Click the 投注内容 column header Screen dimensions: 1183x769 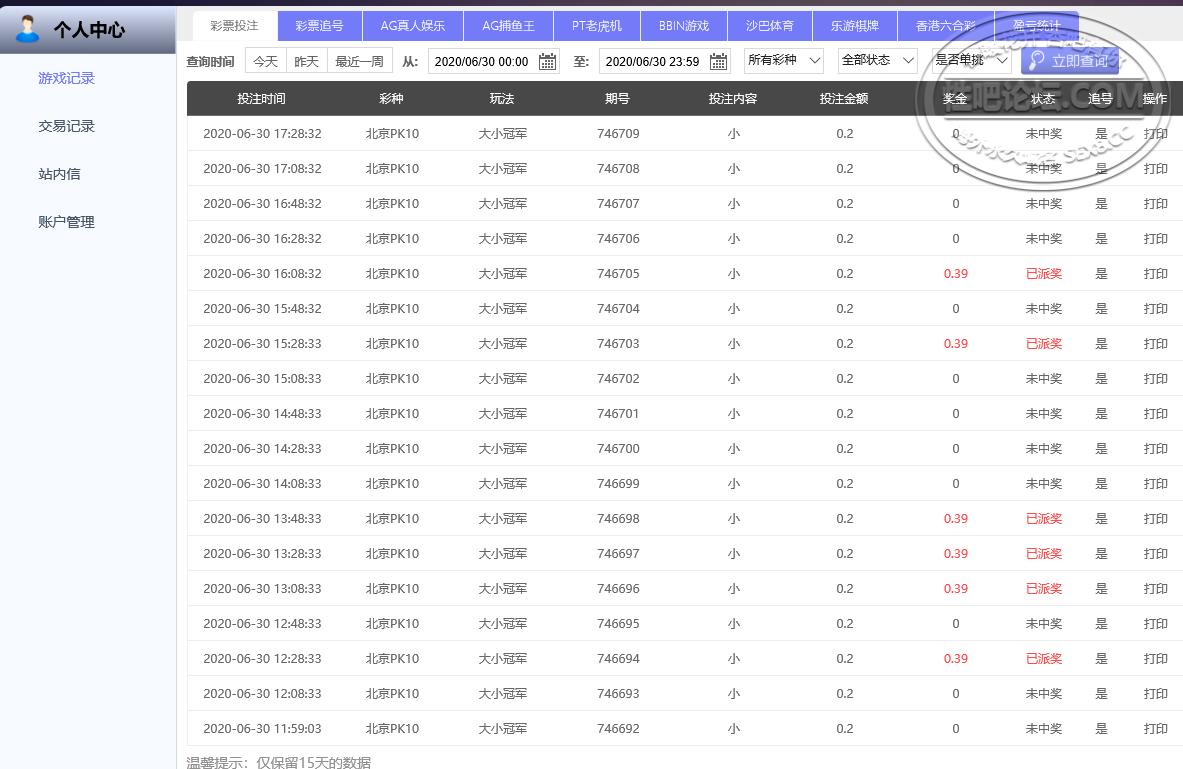733,99
